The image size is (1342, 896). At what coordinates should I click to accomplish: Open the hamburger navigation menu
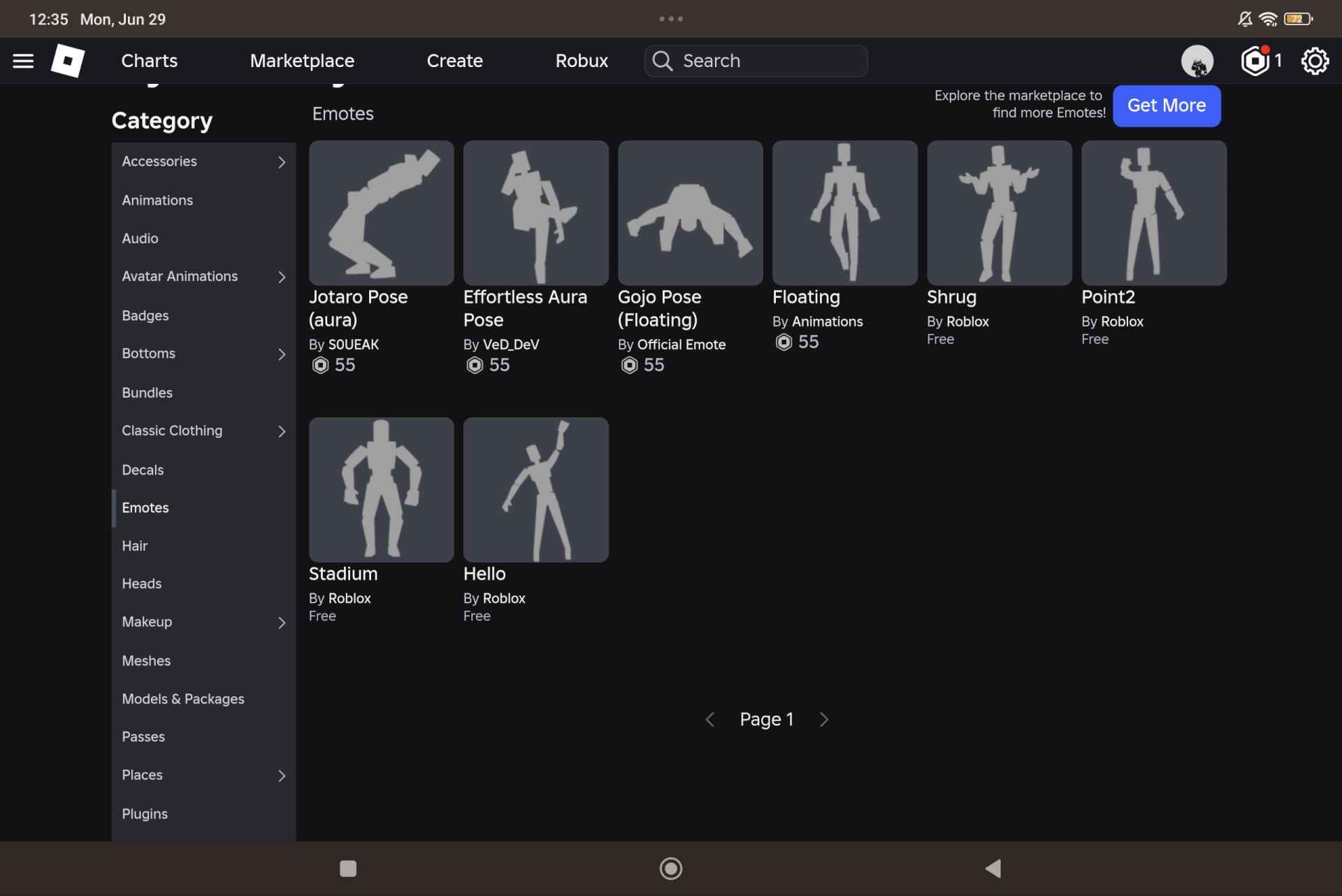(x=23, y=61)
